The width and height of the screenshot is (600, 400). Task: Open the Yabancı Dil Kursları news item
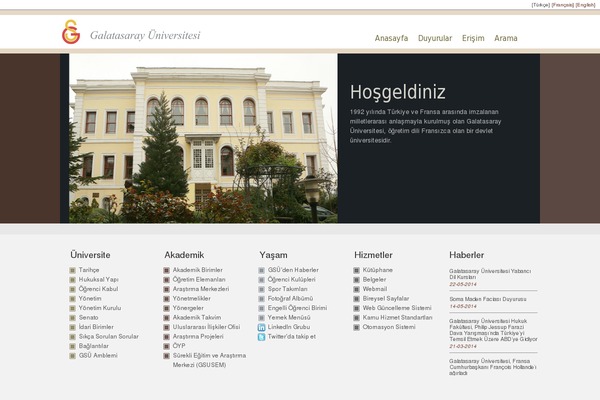490,274
